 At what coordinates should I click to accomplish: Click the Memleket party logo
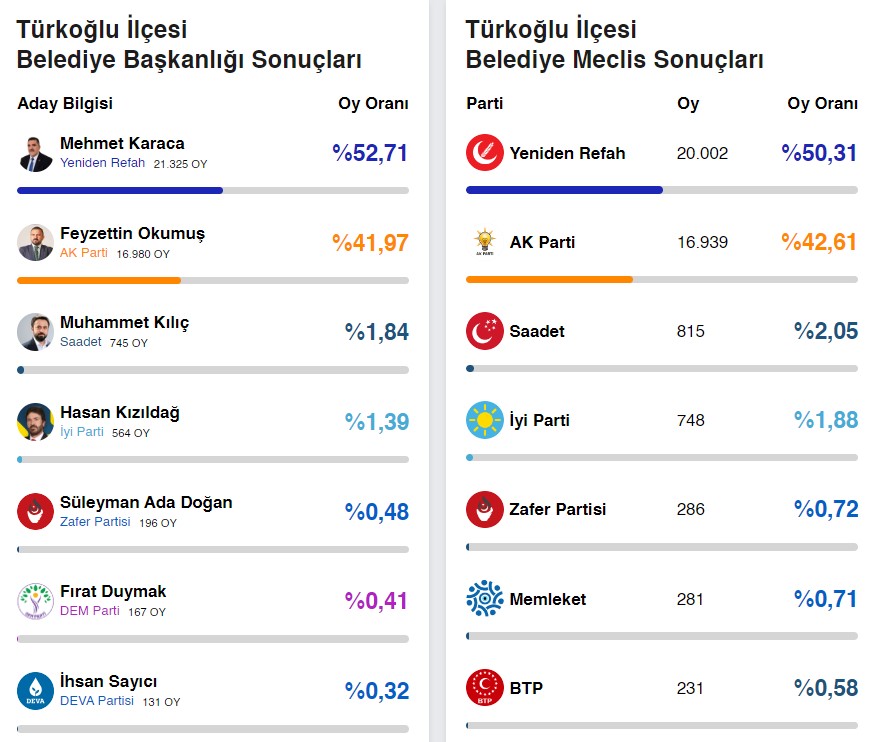(x=485, y=599)
